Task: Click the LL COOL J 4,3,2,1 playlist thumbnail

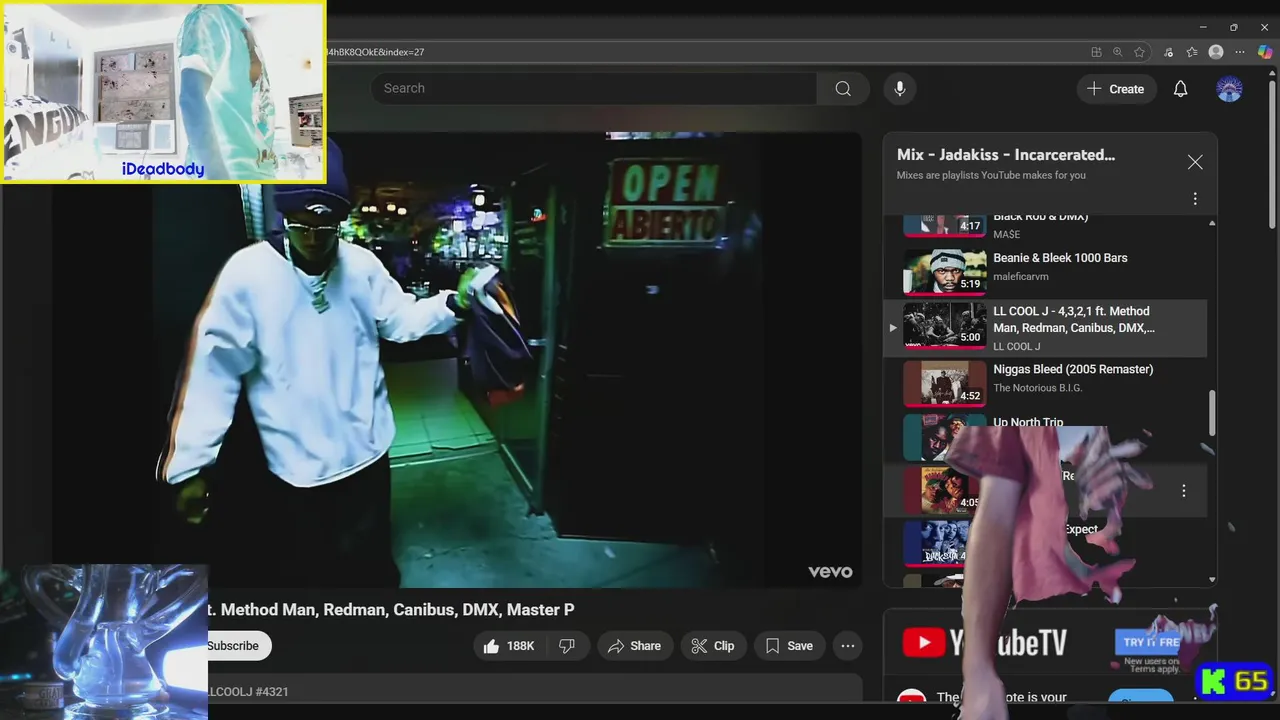Action: tap(945, 326)
